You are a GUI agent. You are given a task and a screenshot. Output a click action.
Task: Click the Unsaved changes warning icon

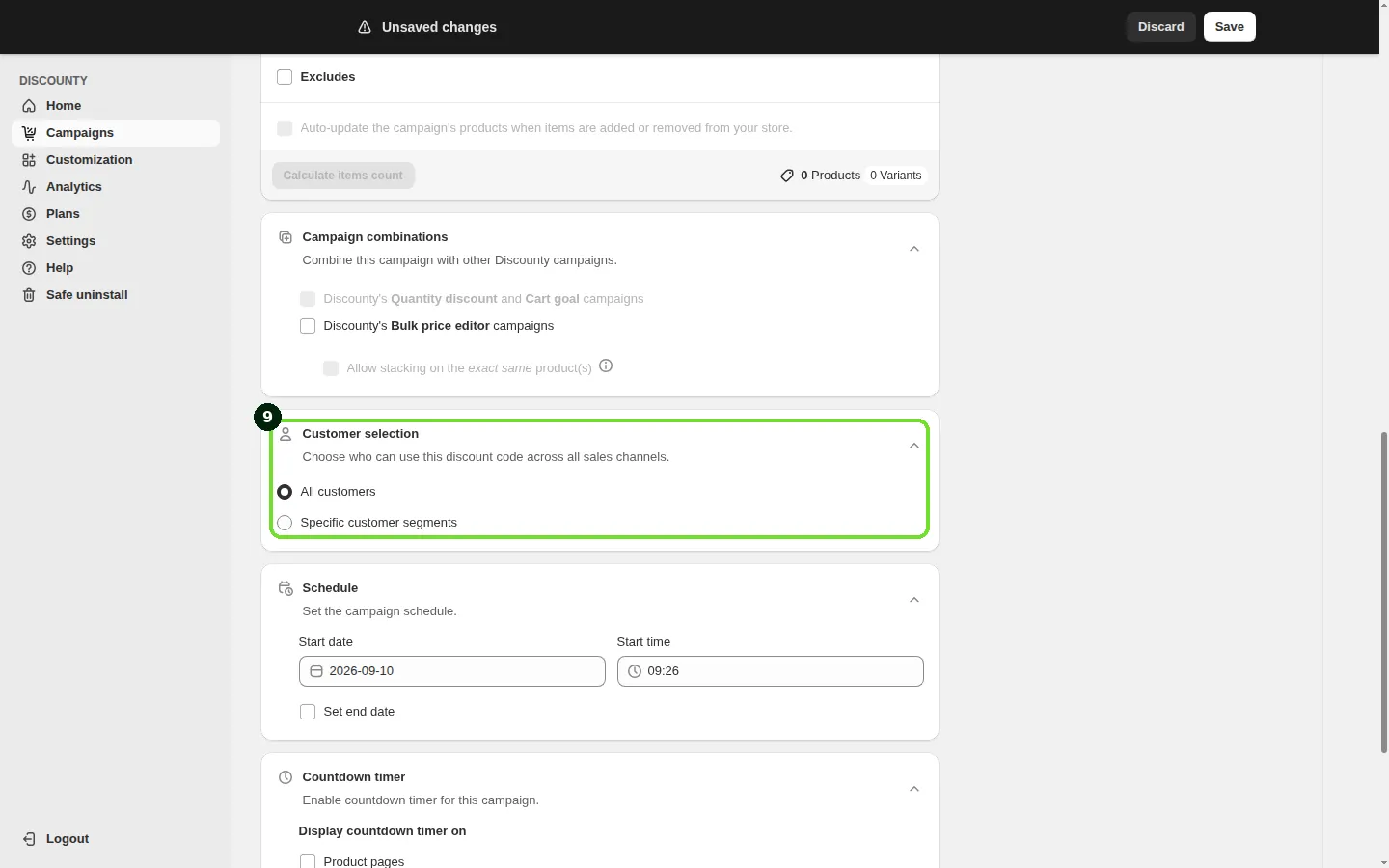coord(365,27)
